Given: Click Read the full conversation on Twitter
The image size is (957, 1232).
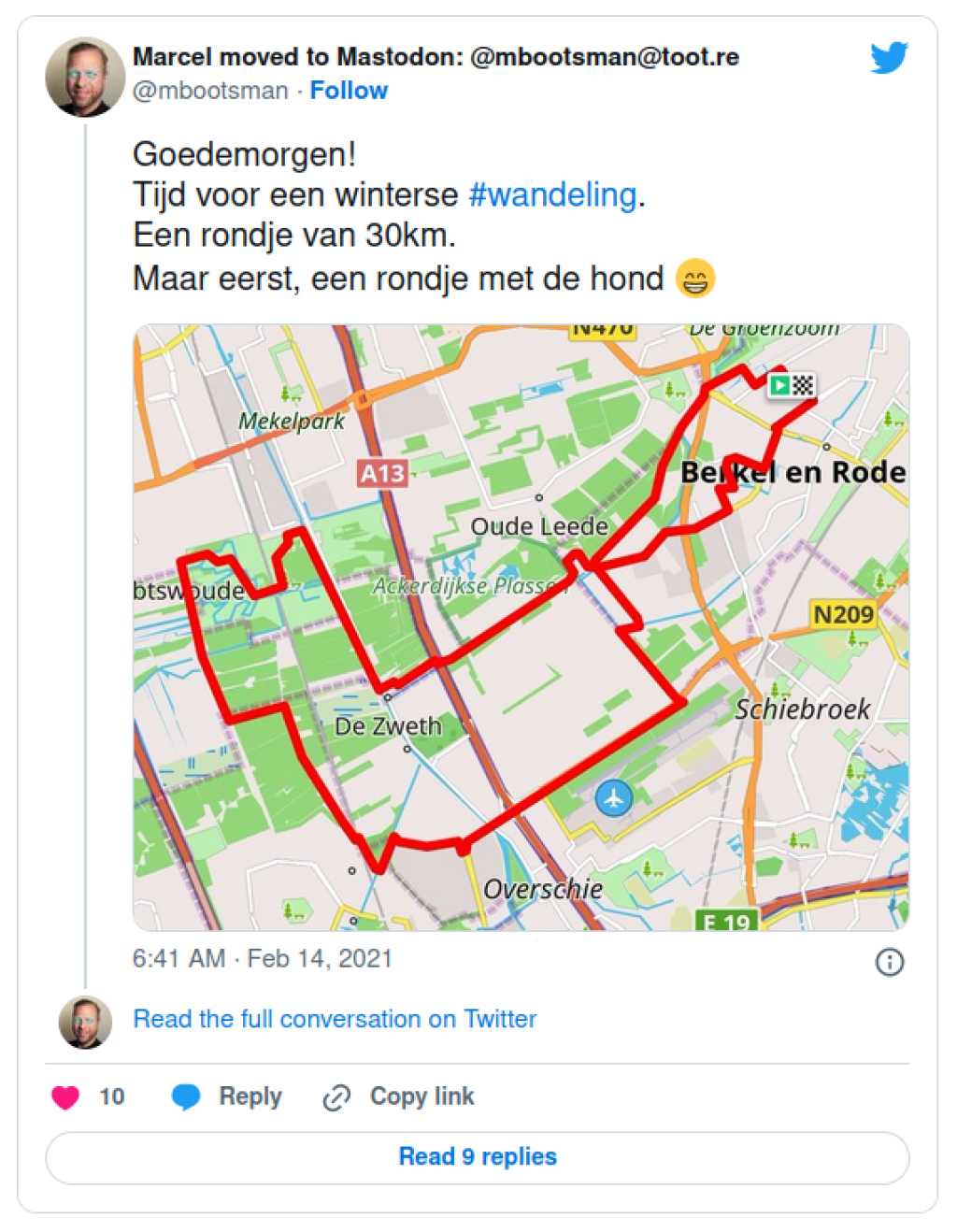Looking at the screenshot, I should (x=333, y=1019).
